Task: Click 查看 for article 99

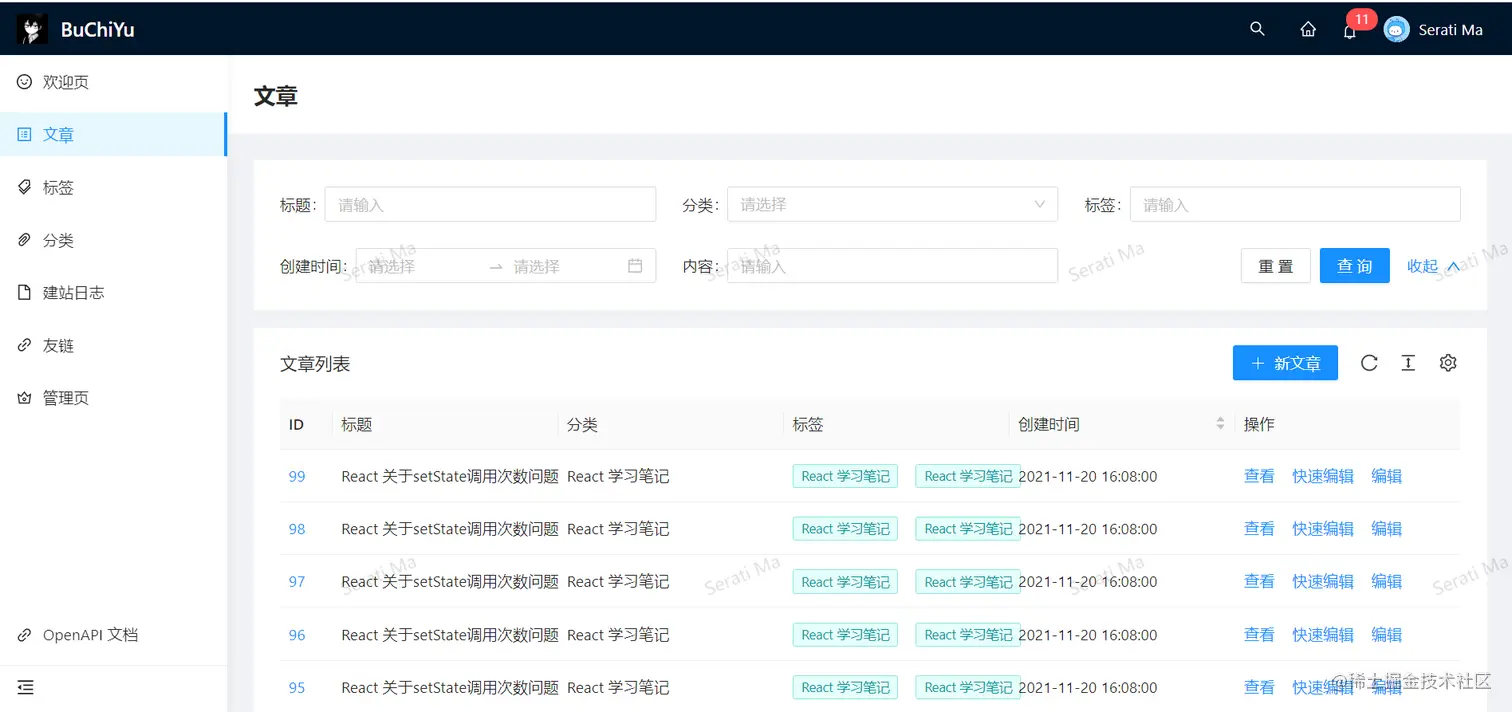Action: point(1259,476)
